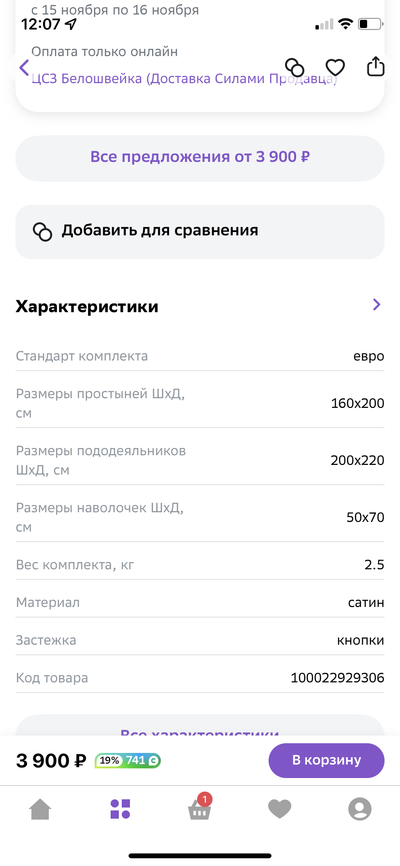Tap the back arrow at top left
400x866 pixels.
(24, 68)
